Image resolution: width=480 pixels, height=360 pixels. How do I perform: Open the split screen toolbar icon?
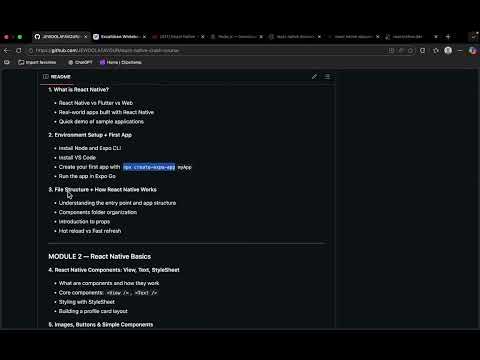pyautogui.click(x=391, y=51)
